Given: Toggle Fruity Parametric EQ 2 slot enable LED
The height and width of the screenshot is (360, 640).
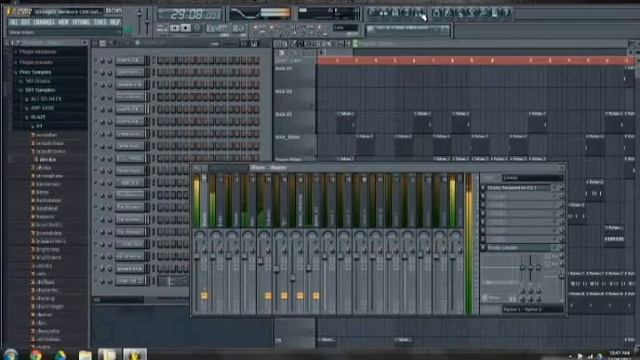Looking at the screenshot, I should coord(483,188).
